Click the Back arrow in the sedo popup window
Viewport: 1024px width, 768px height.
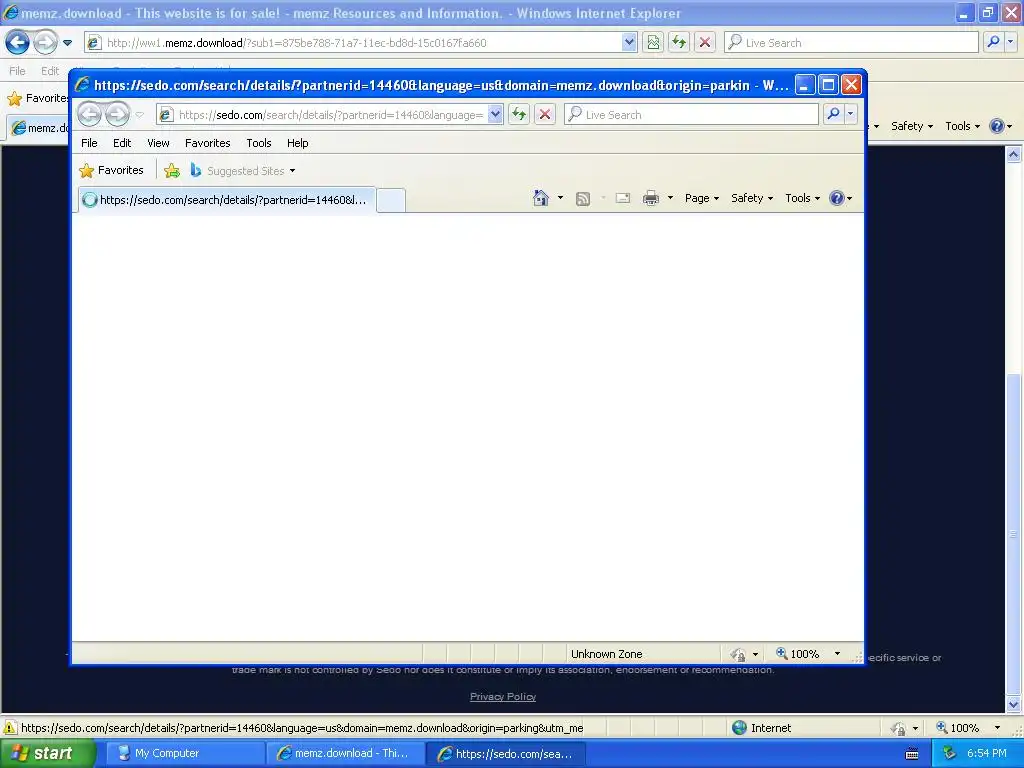pos(89,115)
